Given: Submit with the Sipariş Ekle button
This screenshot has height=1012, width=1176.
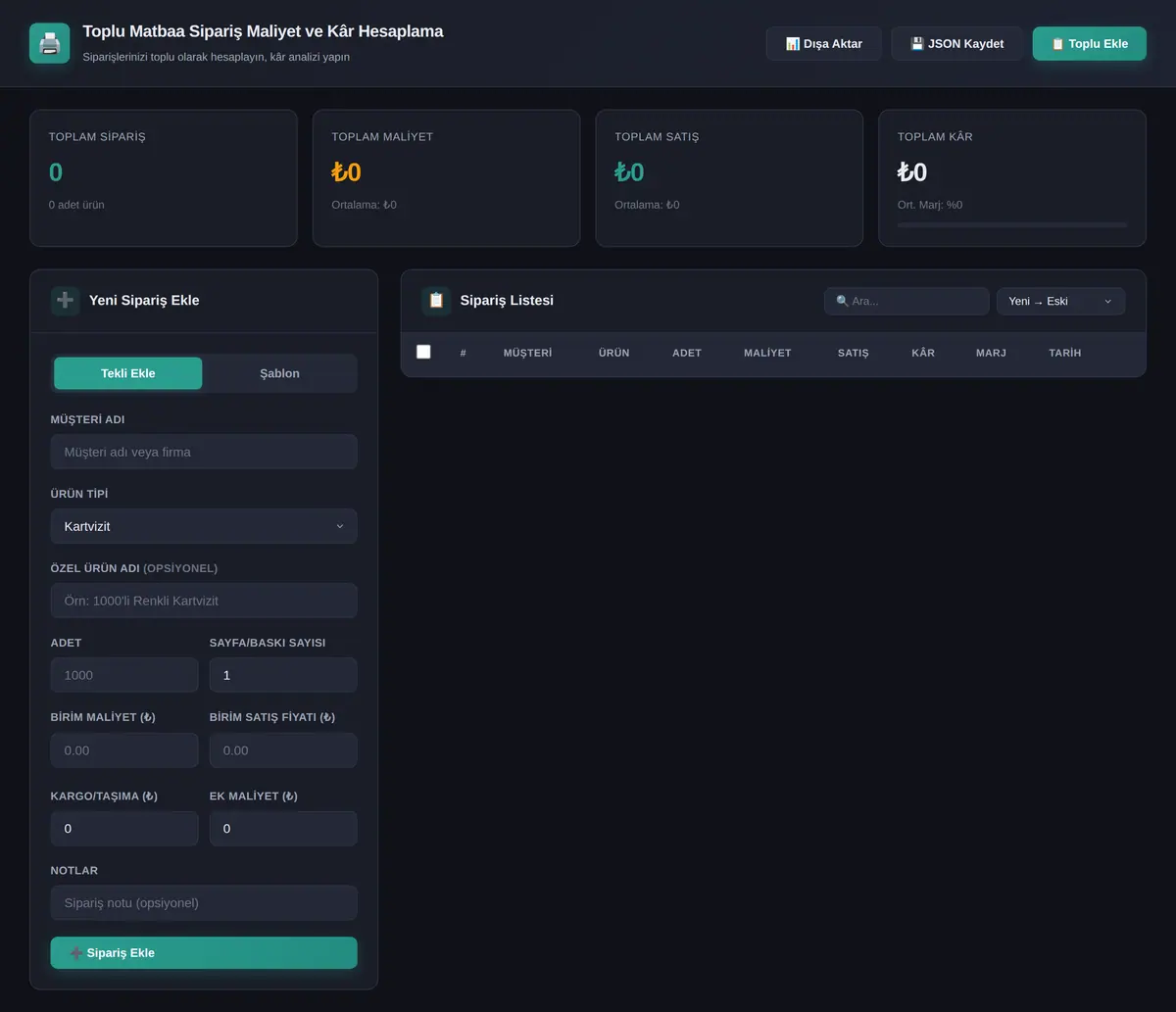Looking at the screenshot, I should 204,953.
